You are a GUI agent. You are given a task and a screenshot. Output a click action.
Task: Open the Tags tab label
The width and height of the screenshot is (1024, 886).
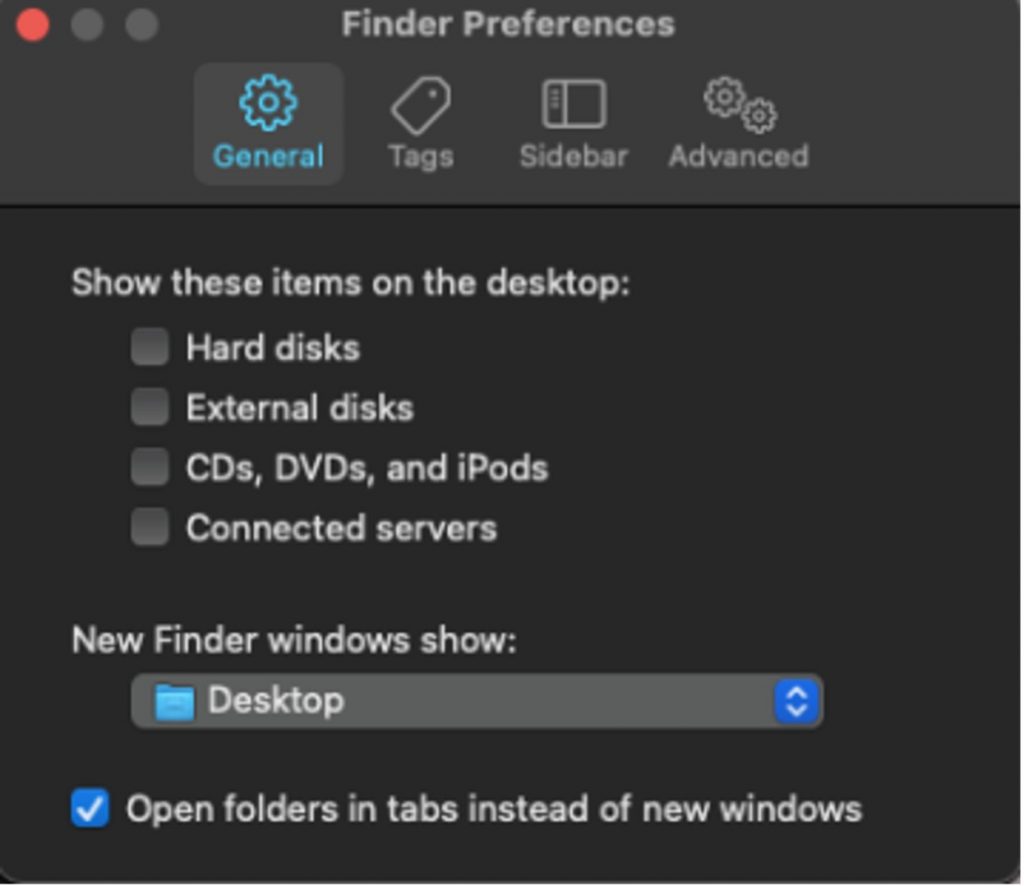pyautogui.click(x=420, y=157)
